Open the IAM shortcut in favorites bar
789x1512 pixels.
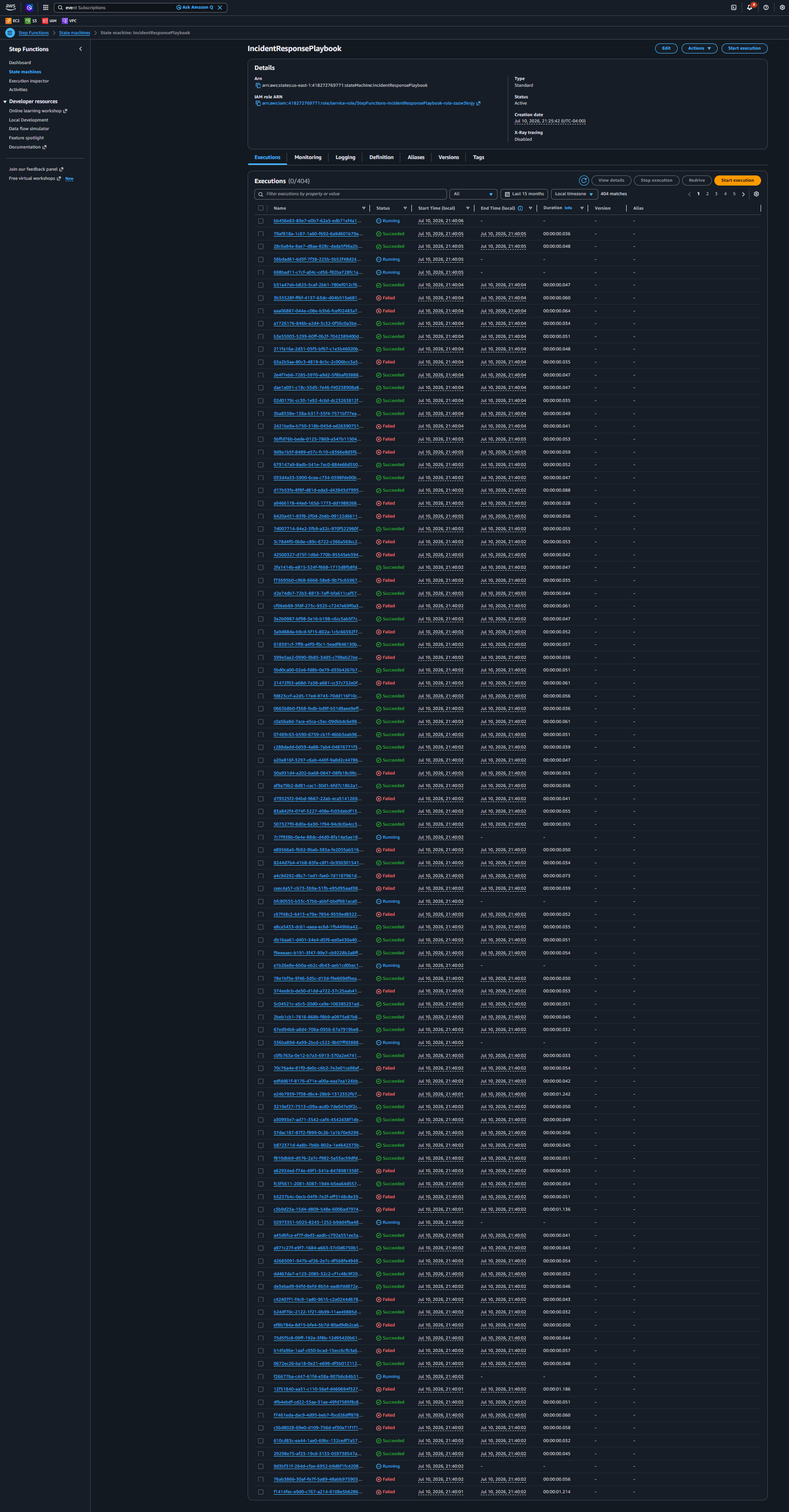point(49,21)
